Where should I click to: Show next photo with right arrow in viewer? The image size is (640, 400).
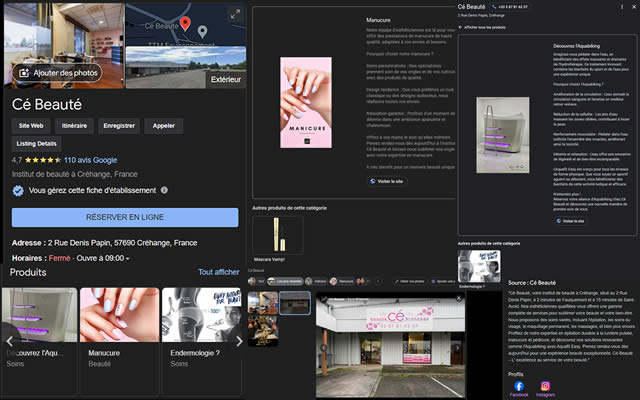tap(458, 348)
